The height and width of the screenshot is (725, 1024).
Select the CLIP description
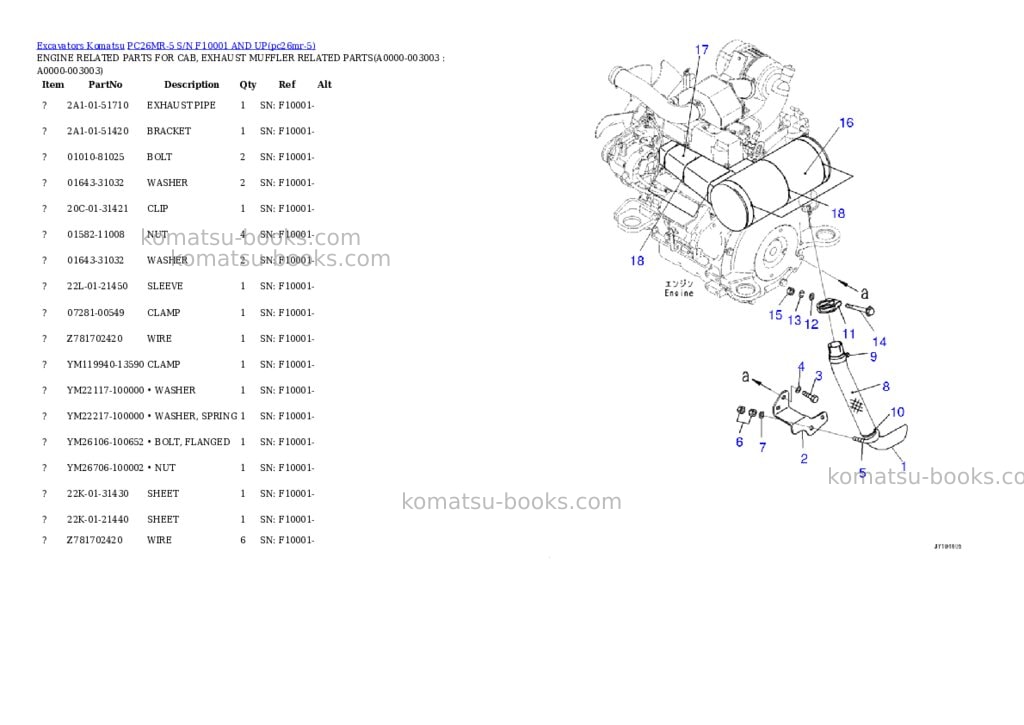click(x=157, y=208)
